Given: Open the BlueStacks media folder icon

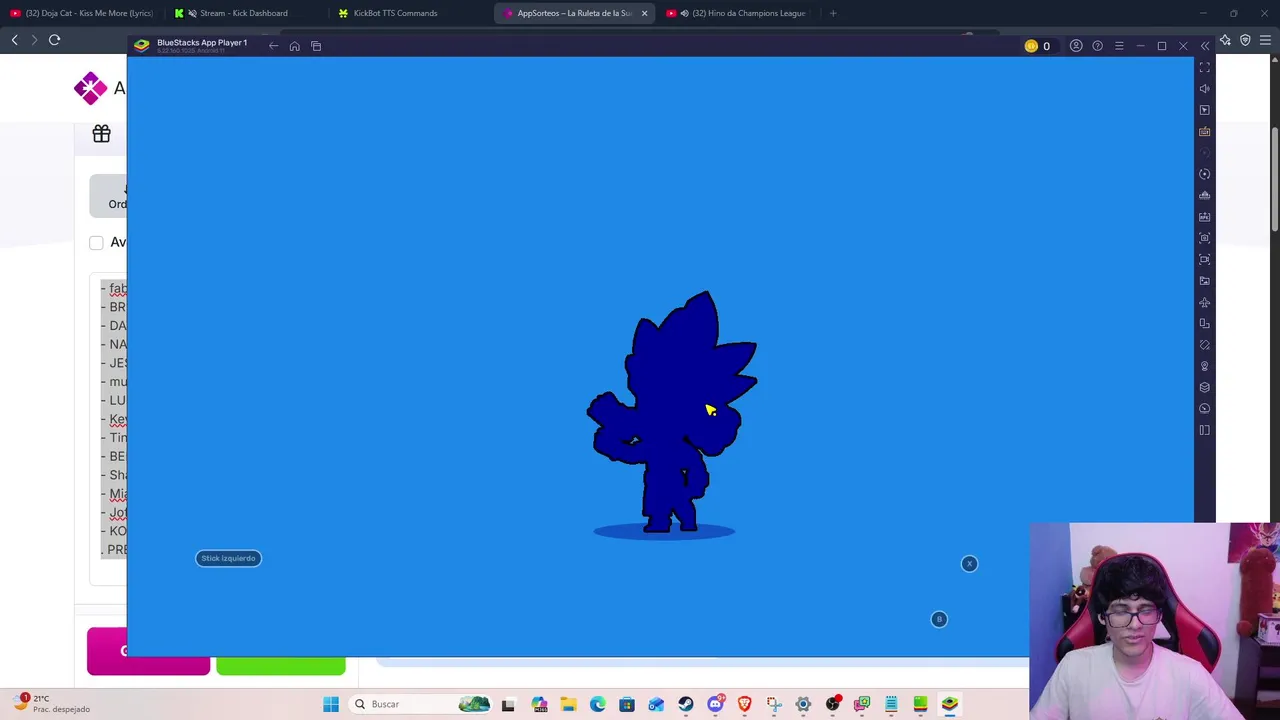Looking at the screenshot, I should click(1204, 281).
